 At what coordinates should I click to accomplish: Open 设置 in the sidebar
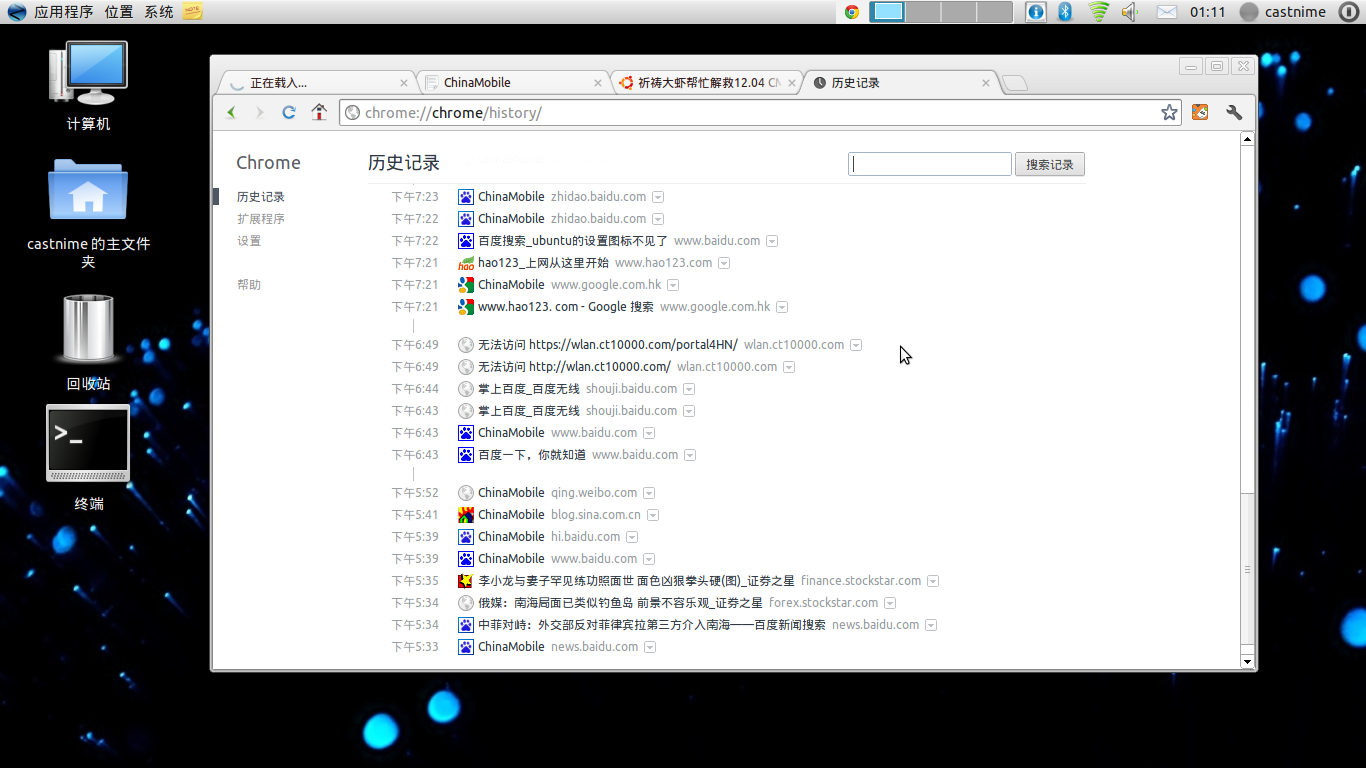click(x=249, y=241)
